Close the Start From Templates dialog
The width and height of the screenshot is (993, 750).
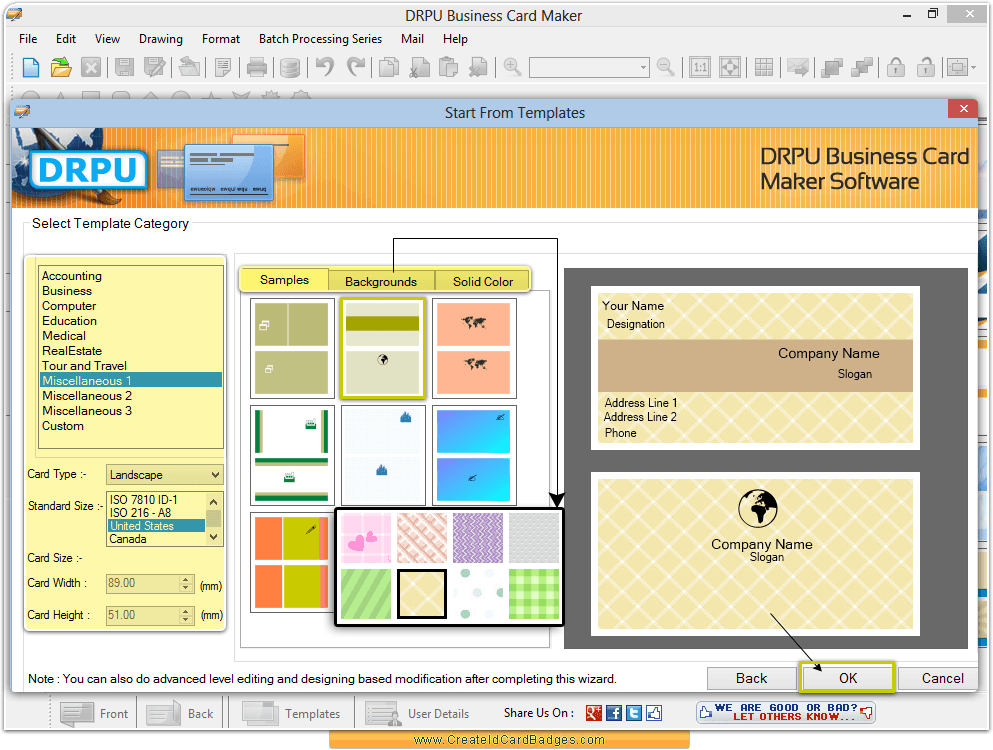963,109
